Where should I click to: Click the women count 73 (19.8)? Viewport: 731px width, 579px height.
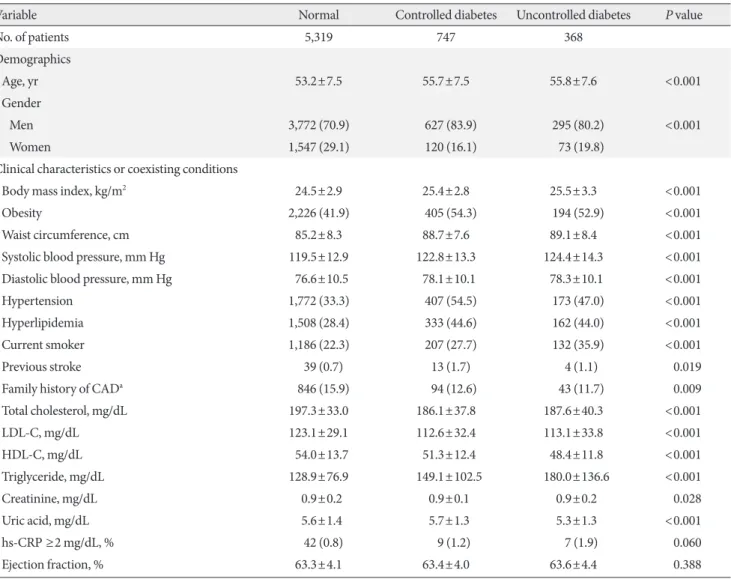click(x=581, y=147)
